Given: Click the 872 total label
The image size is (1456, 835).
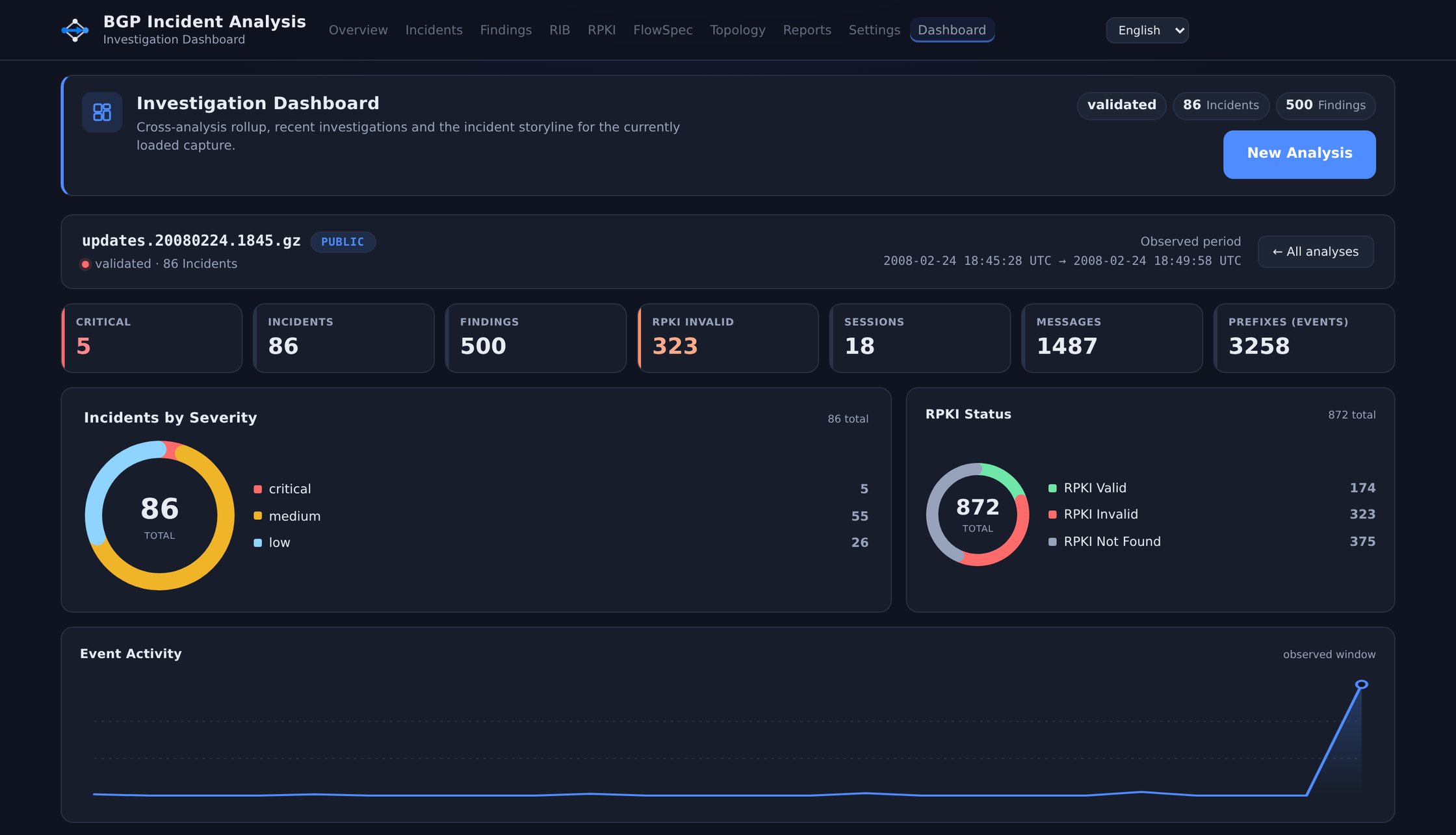Looking at the screenshot, I should pos(1351,415).
